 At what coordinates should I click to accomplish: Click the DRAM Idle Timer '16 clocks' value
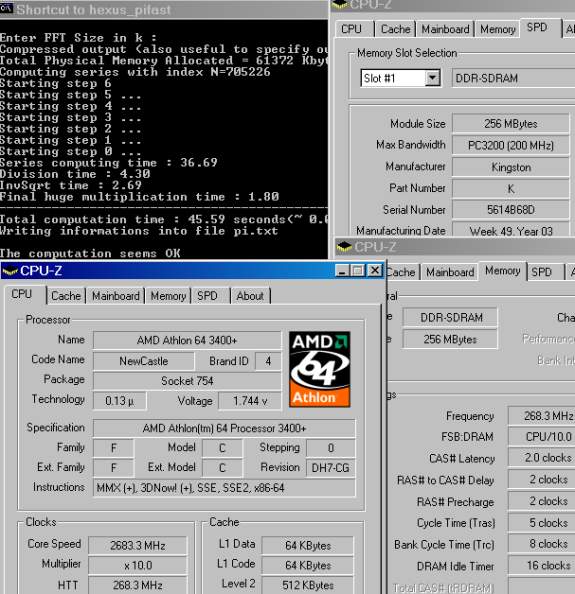[x=542, y=566]
